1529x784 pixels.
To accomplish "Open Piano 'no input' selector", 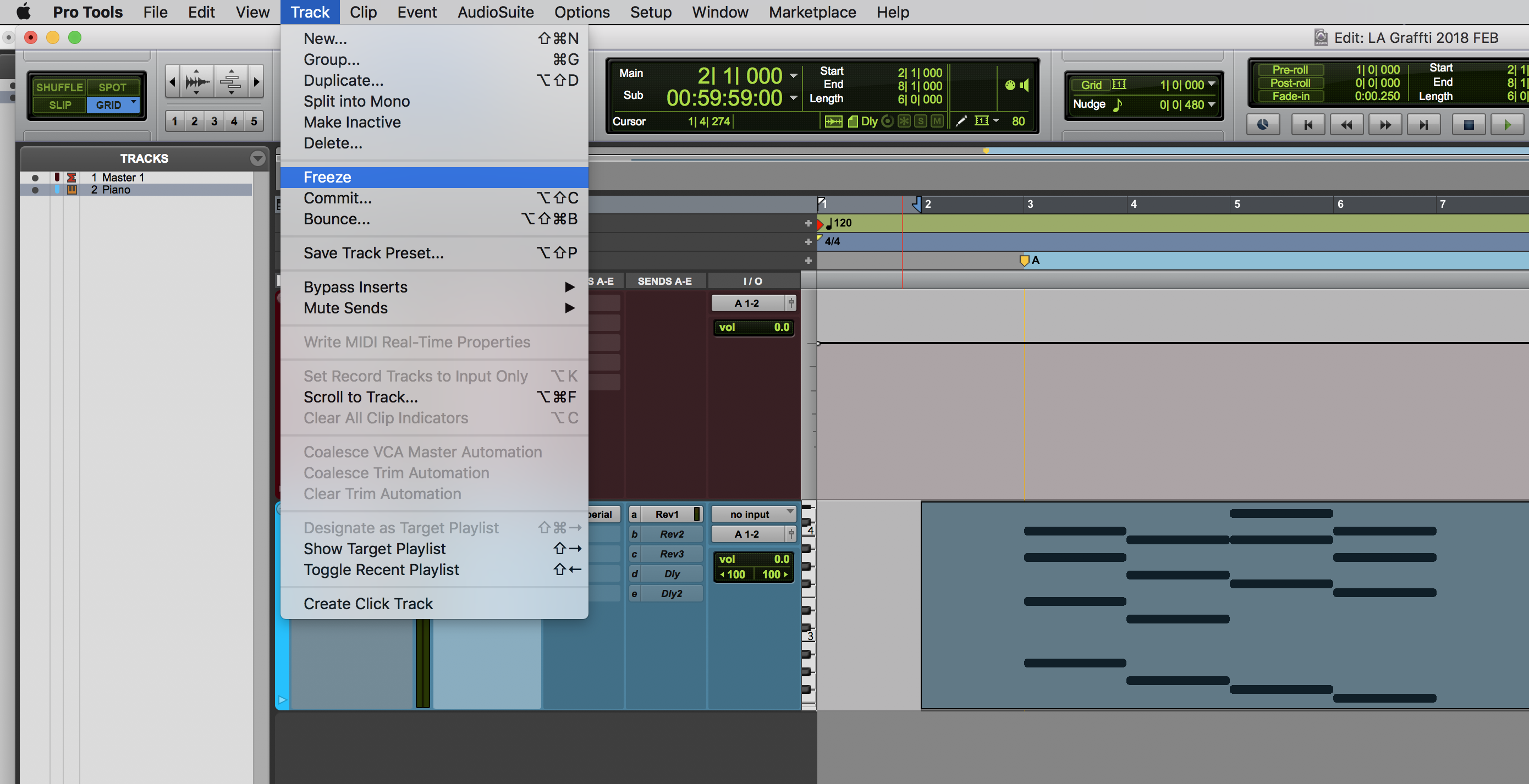I will tap(753, 514).
